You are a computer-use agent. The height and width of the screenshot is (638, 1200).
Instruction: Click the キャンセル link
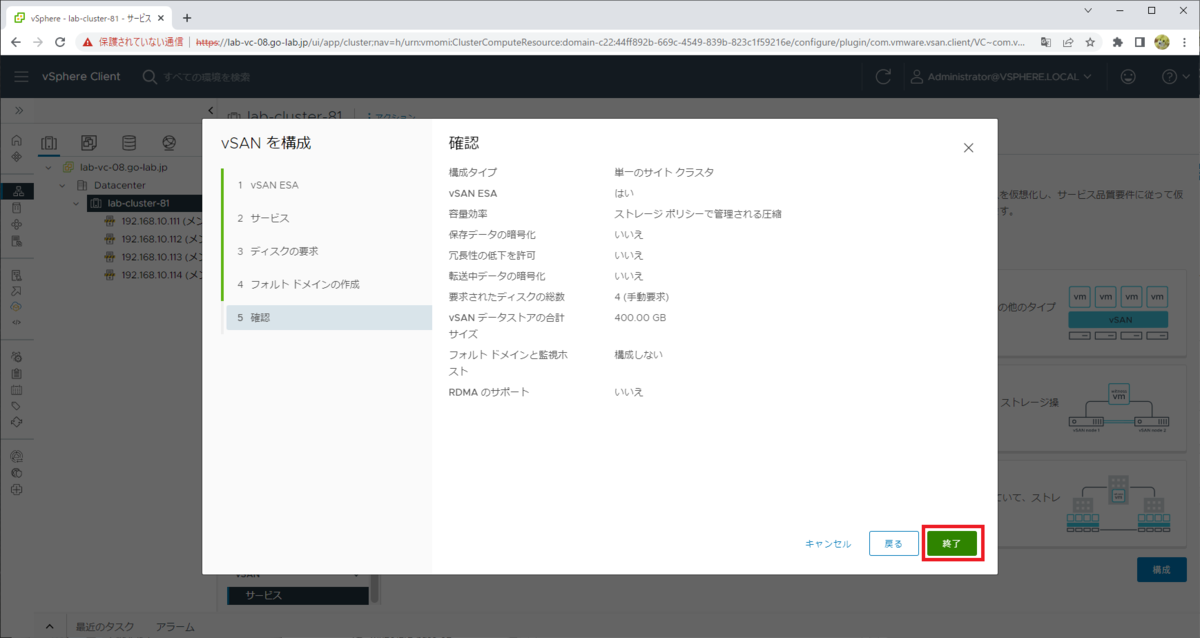tap(828, 544)
